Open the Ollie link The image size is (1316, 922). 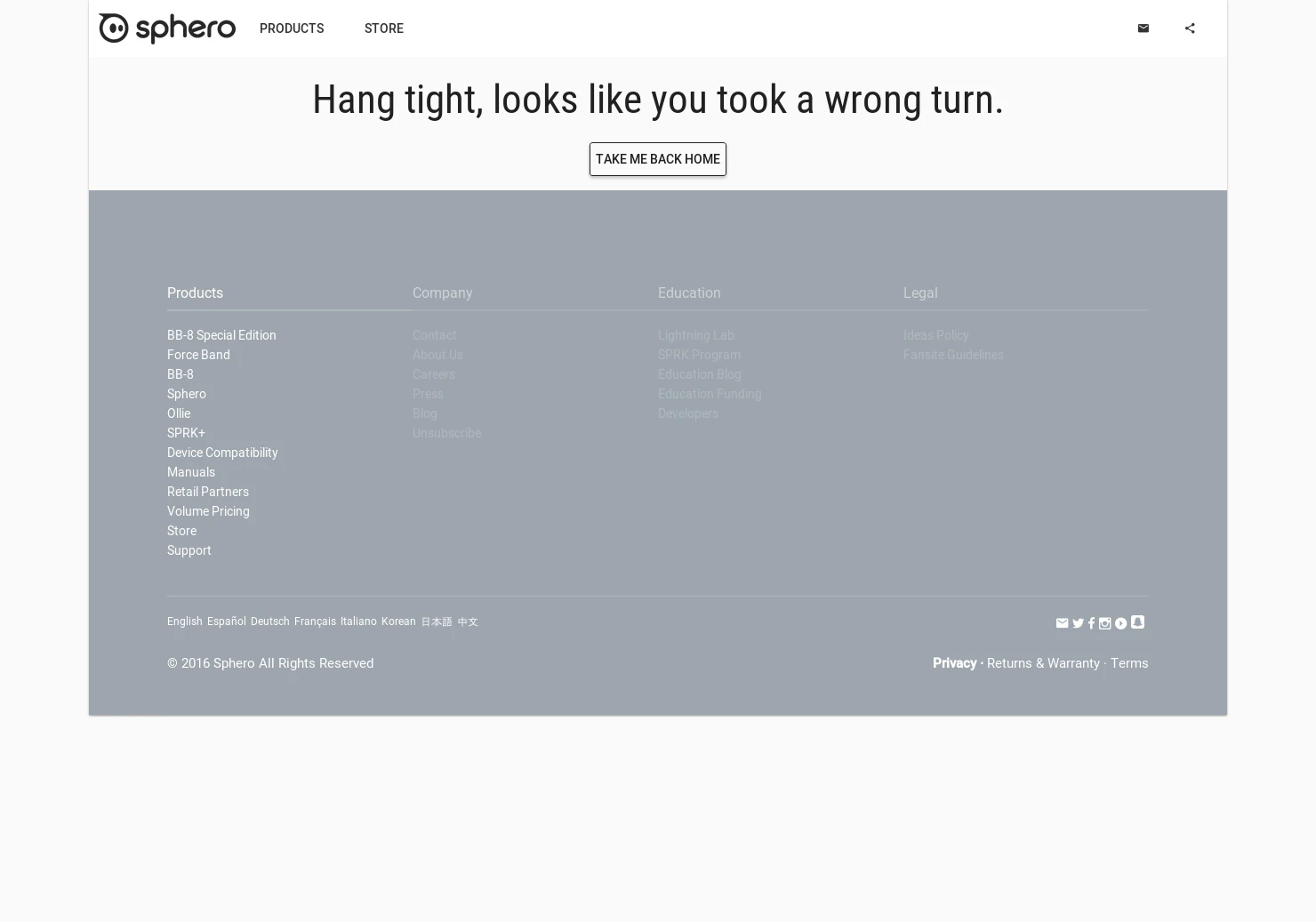[179, 413]
